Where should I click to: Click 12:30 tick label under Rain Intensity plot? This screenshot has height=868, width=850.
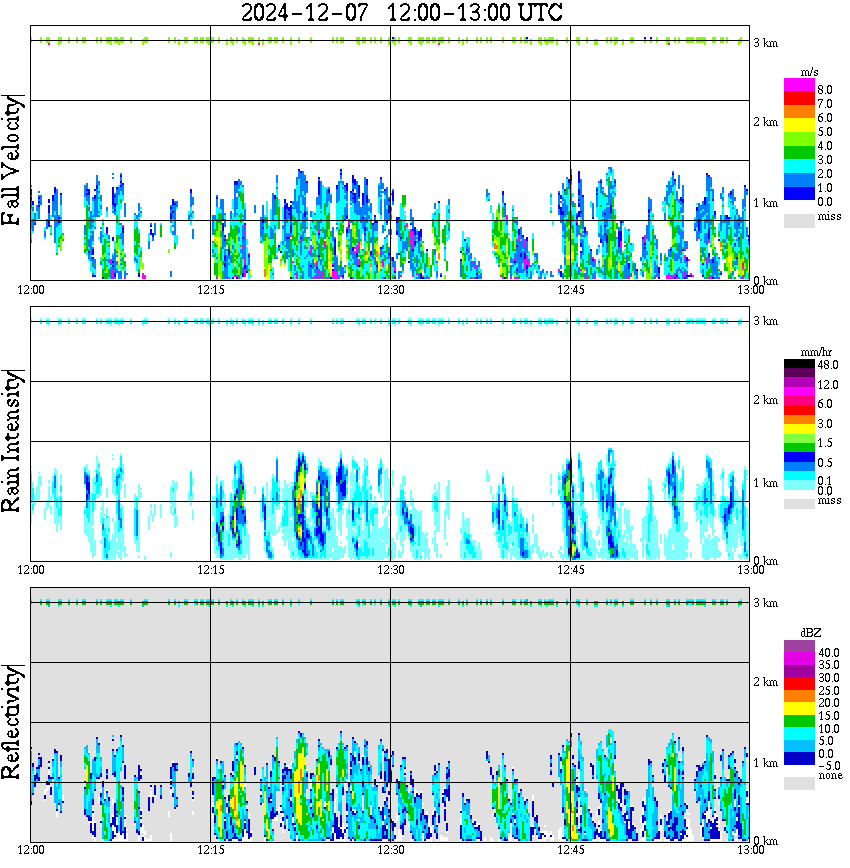390,570
